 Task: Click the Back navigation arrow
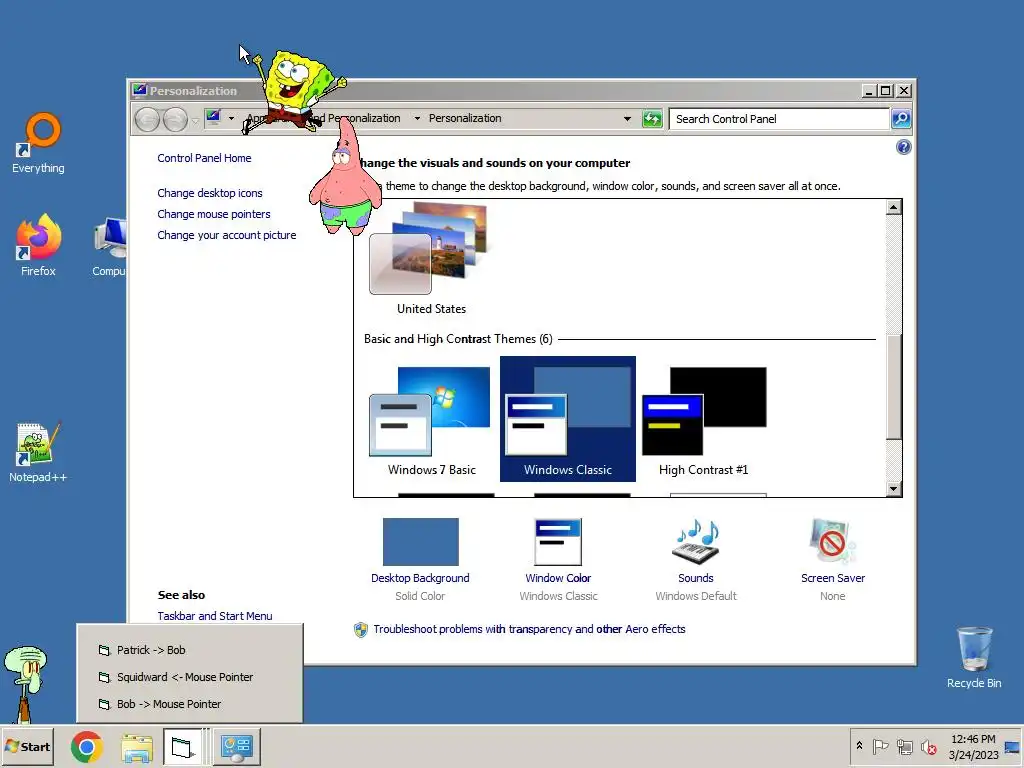coord(148,120)
